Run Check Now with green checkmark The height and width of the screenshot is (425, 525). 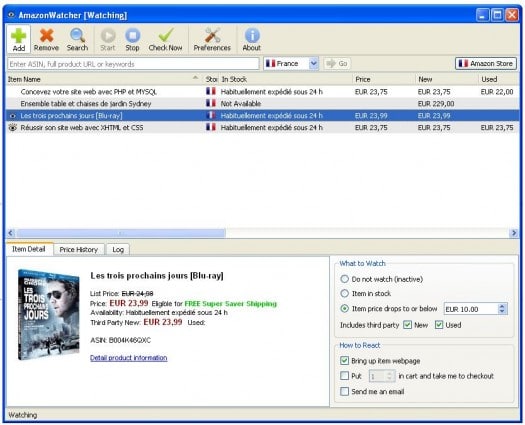(x=165, y=39)
